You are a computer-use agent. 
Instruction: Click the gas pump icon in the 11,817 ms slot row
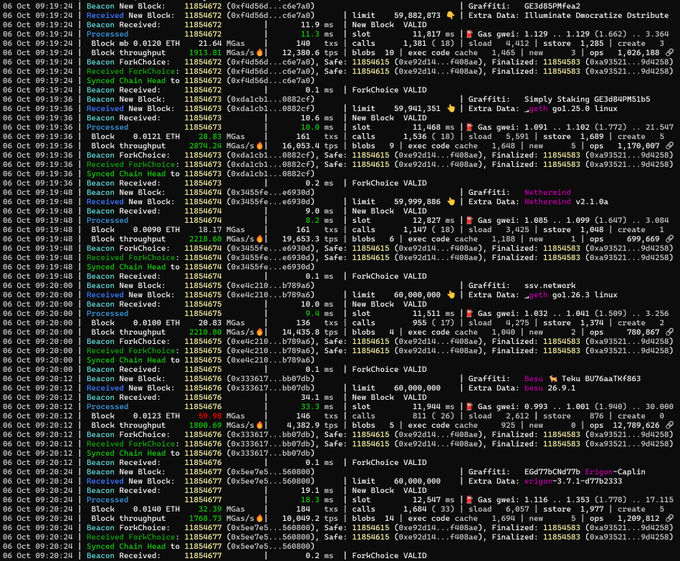(x=469, y=34)
